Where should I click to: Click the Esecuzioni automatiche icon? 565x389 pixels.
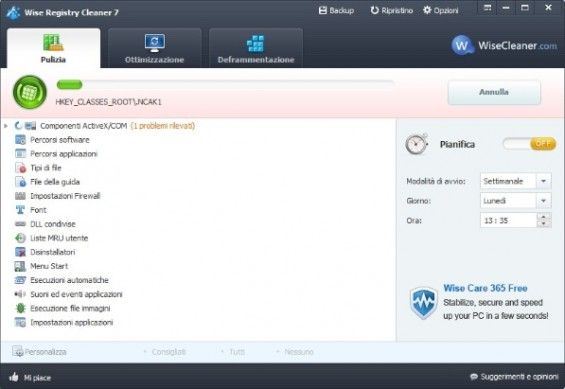[x=20, y=280]
